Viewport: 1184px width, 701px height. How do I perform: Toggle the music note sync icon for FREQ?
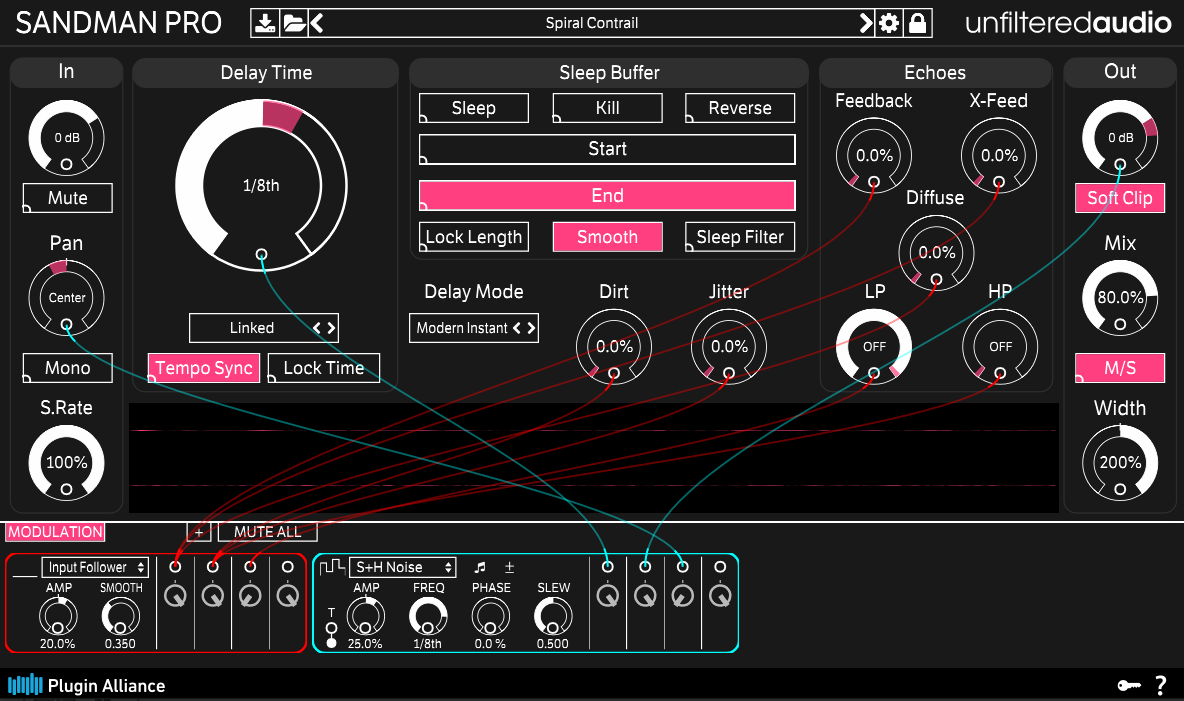coord(481,567)
